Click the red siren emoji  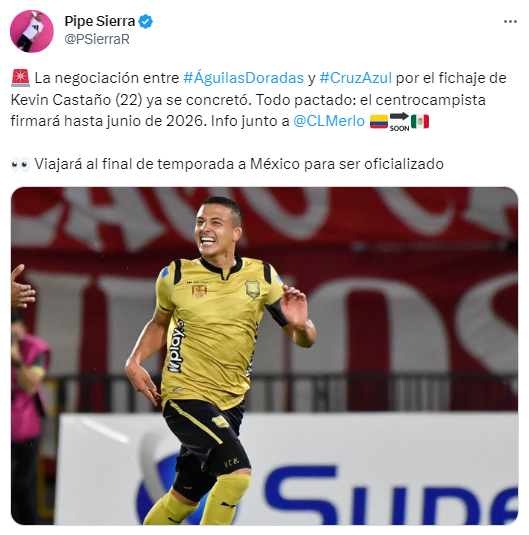point(20,78)
